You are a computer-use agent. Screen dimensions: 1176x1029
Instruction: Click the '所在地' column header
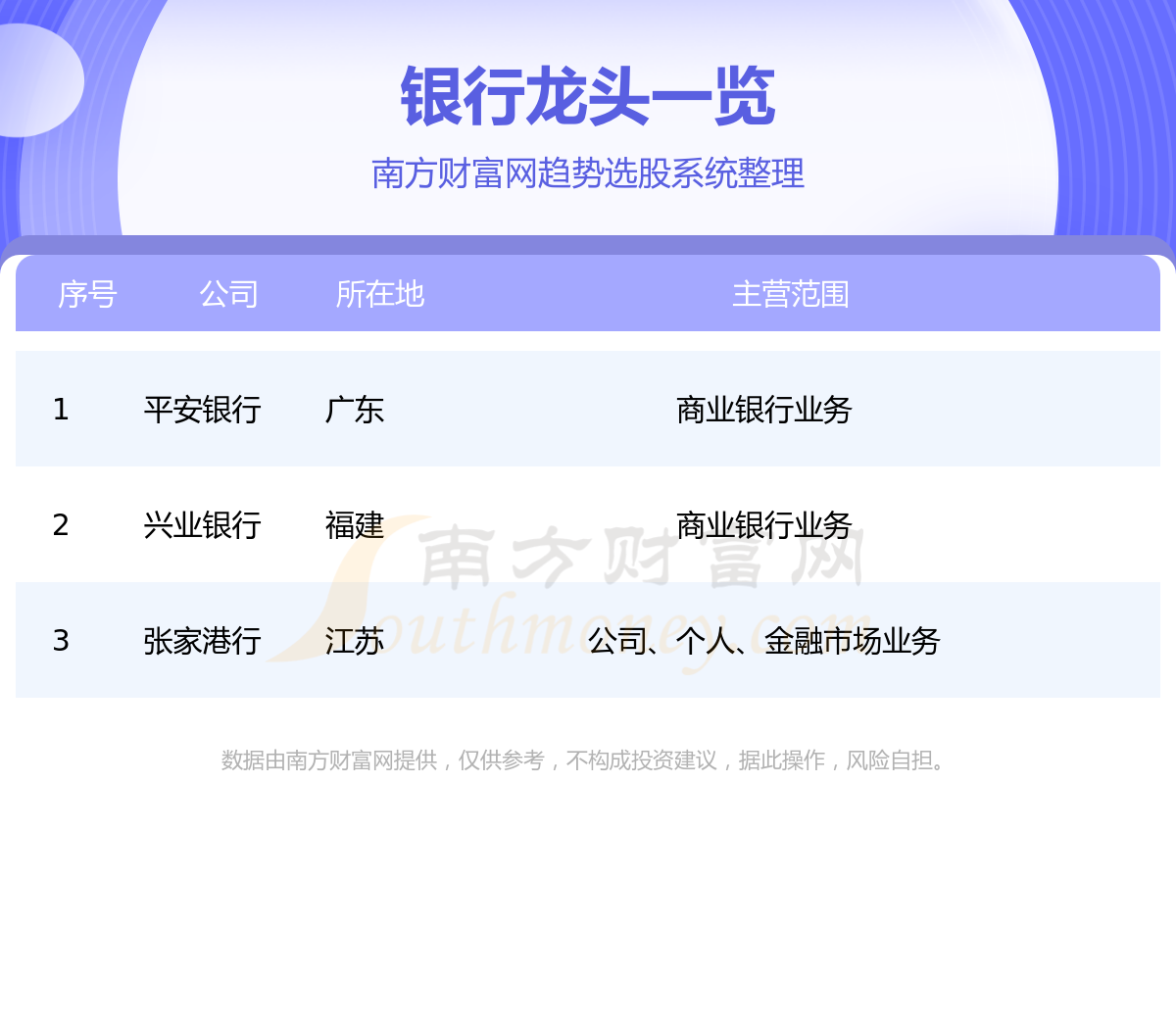pyautogui.click(x=379, y=294)
